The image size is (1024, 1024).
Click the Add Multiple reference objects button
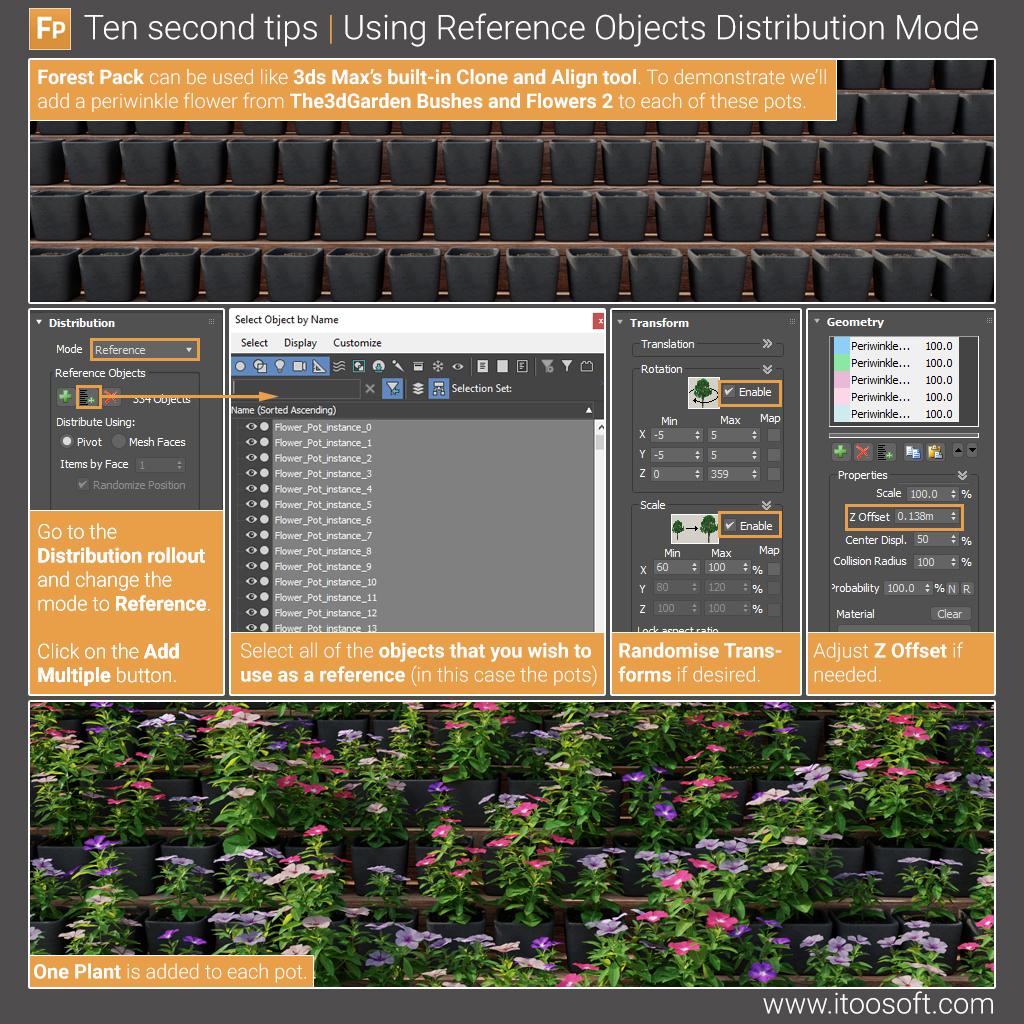pos(88,396)
